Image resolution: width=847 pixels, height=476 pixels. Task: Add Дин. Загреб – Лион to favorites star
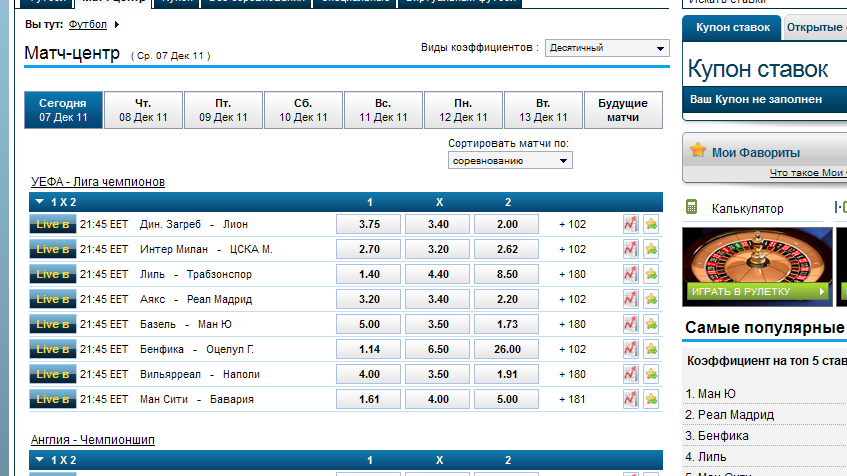pos(651,224)
